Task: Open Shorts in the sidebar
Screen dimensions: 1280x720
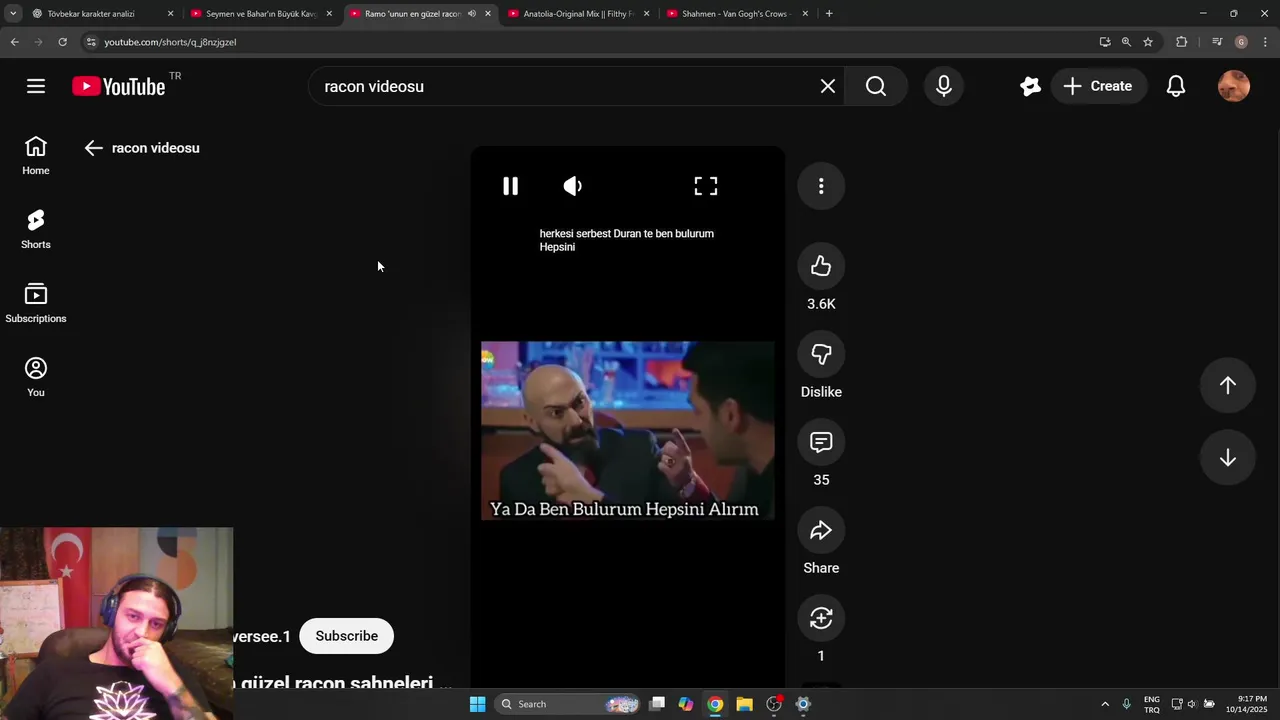Action: pyautogui.click(x=36, y=230)
